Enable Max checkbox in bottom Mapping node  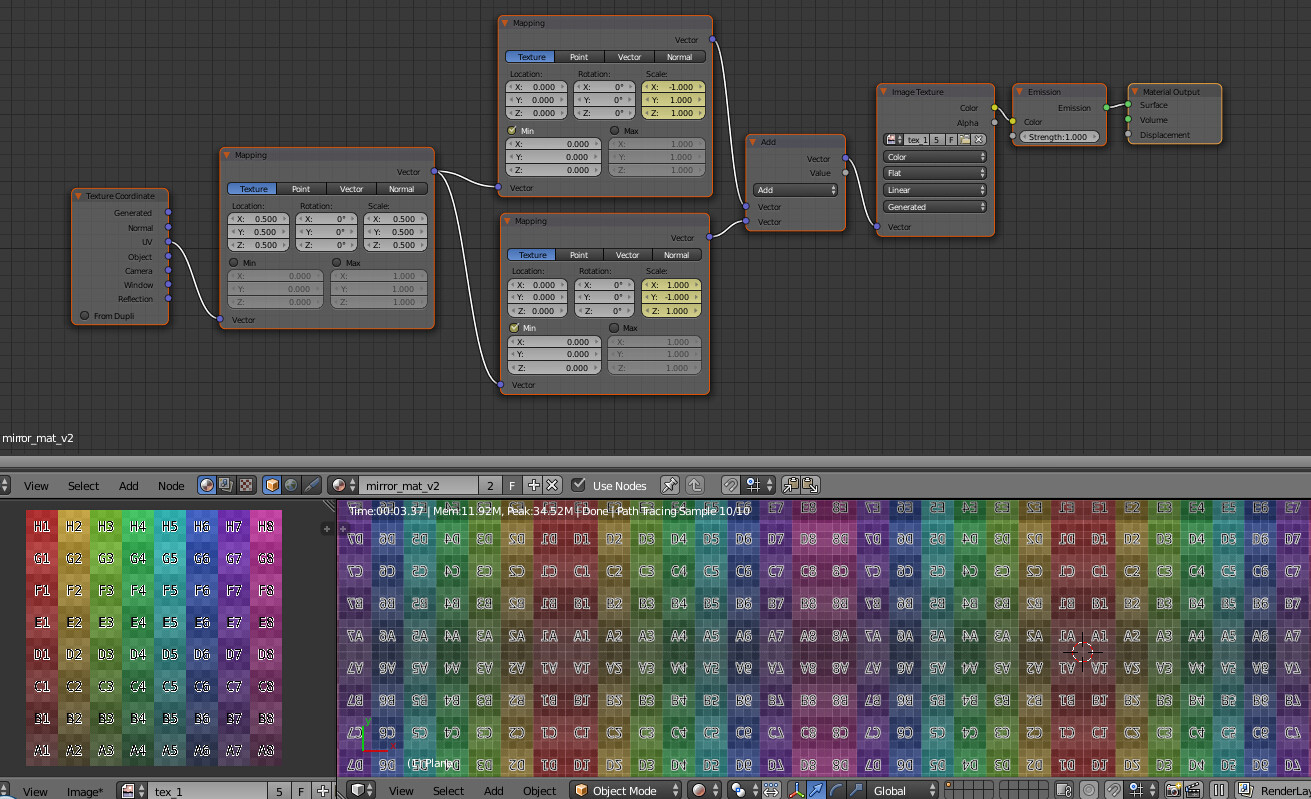614,328
